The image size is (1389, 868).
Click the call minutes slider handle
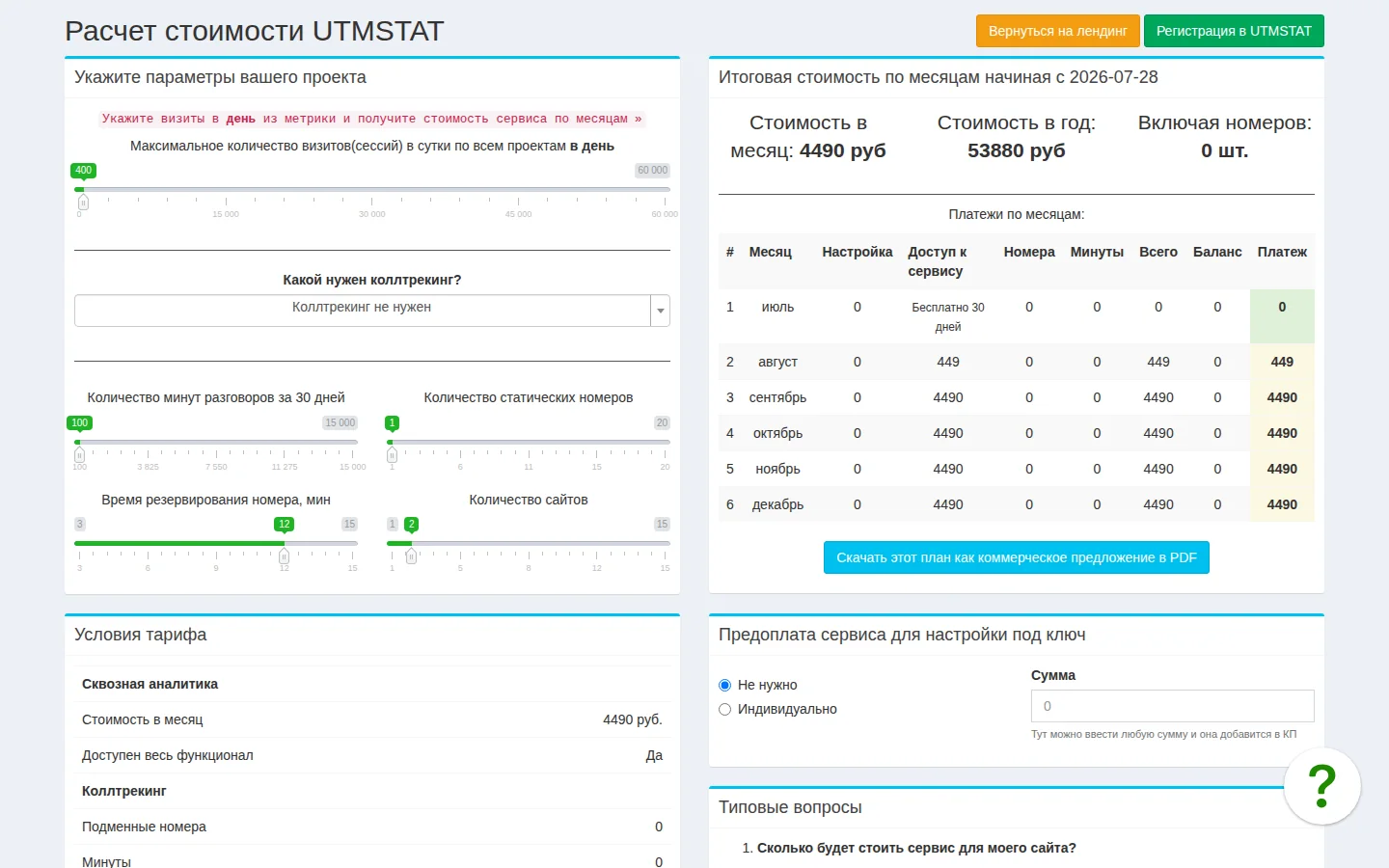pyautogui.click(x=79, y=455)
